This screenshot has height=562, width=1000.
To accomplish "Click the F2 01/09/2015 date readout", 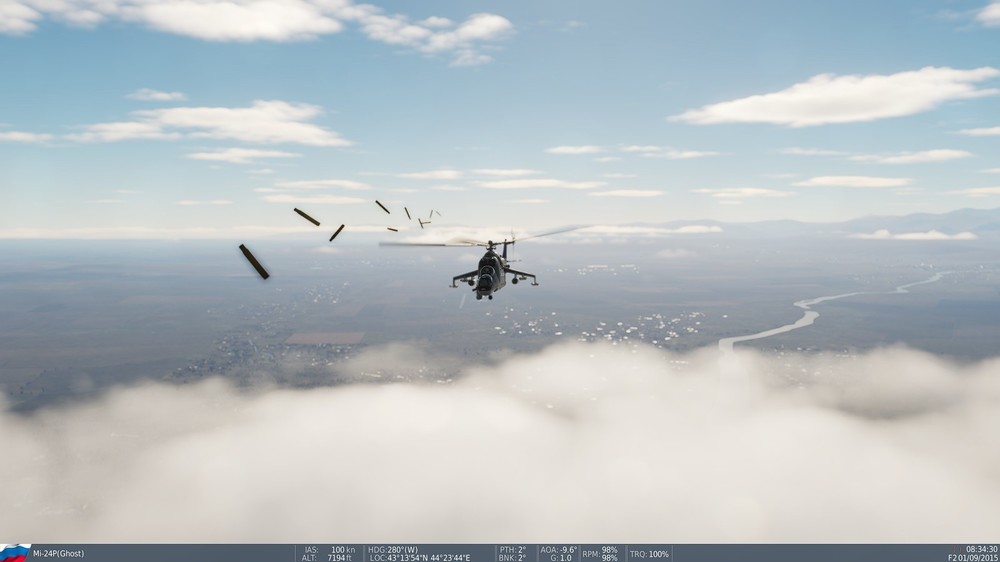I will point(973,558).
